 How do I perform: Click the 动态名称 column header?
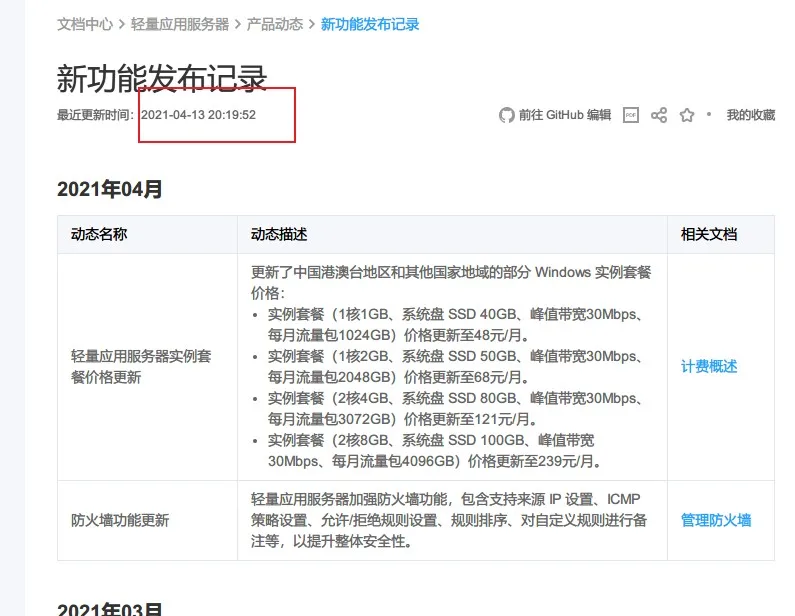(x=99, y=234)
